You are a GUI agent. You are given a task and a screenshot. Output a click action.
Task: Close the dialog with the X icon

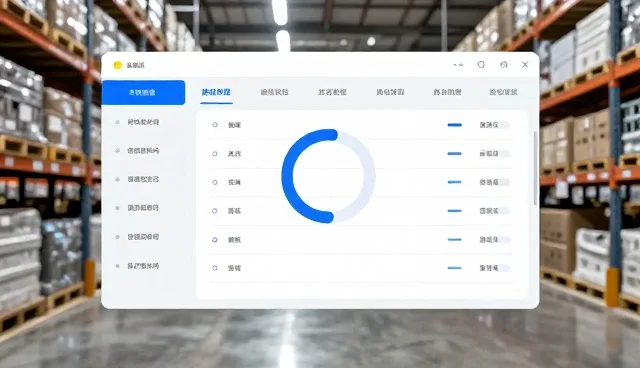coord(525,64)
